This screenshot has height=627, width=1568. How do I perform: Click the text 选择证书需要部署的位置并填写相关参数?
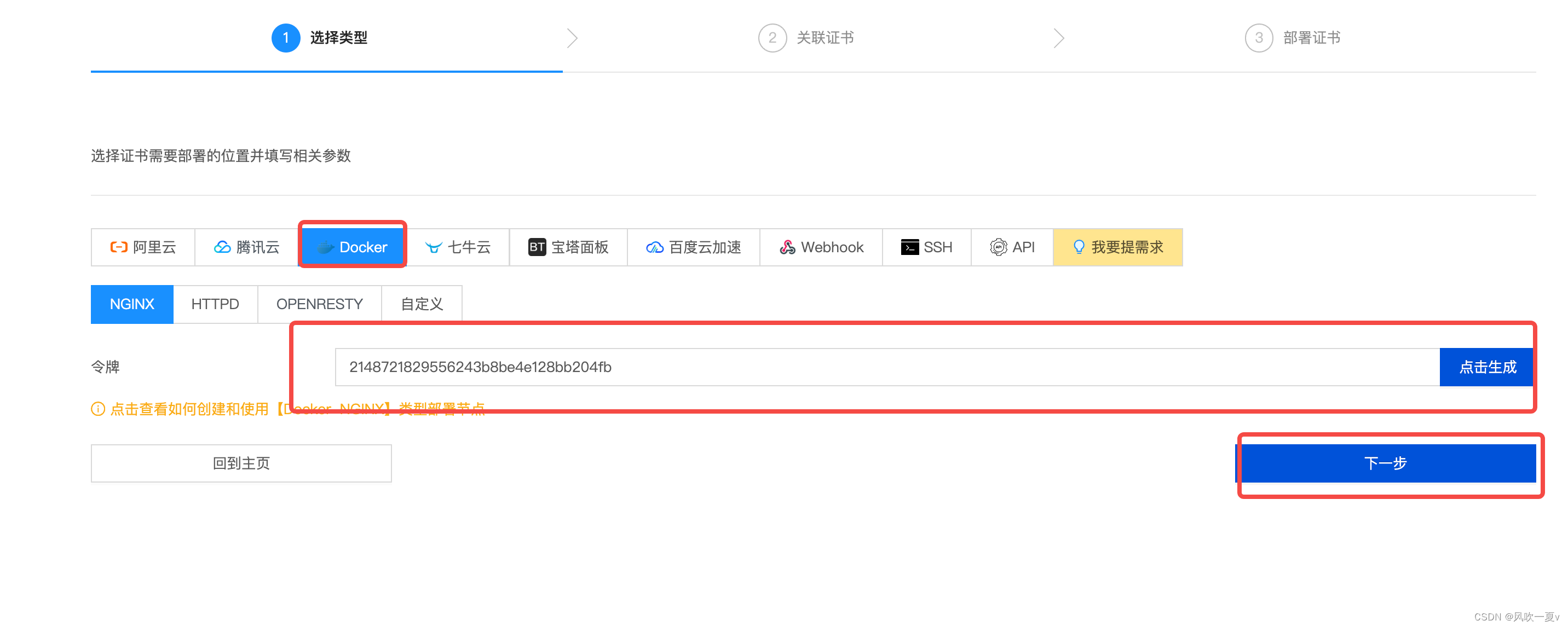pos(221,156)
